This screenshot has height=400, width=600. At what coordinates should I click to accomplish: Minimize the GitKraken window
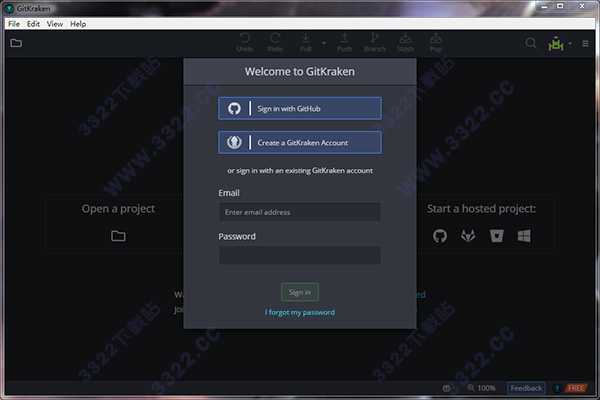click(x=545, y=6)
